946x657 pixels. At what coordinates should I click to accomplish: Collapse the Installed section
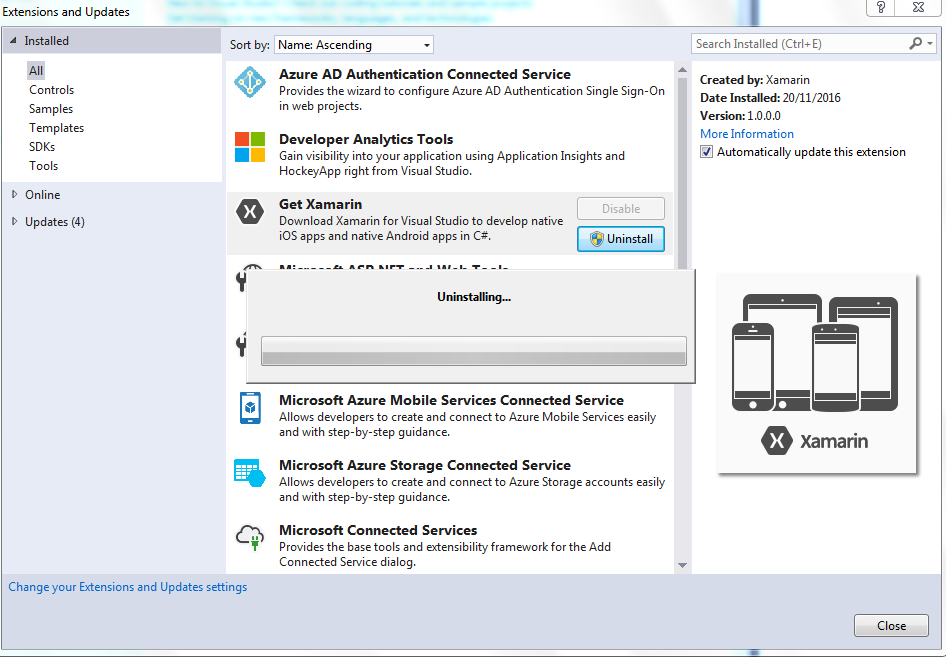click(13, 40)
